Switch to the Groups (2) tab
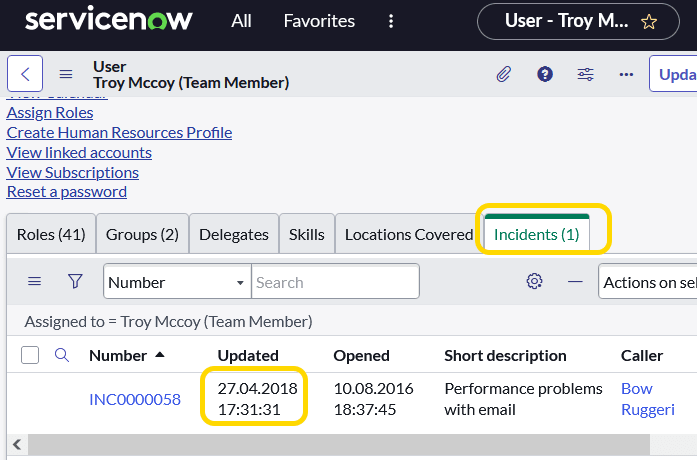The height and width of the screenshot is (460, 697). click(142, 234)
